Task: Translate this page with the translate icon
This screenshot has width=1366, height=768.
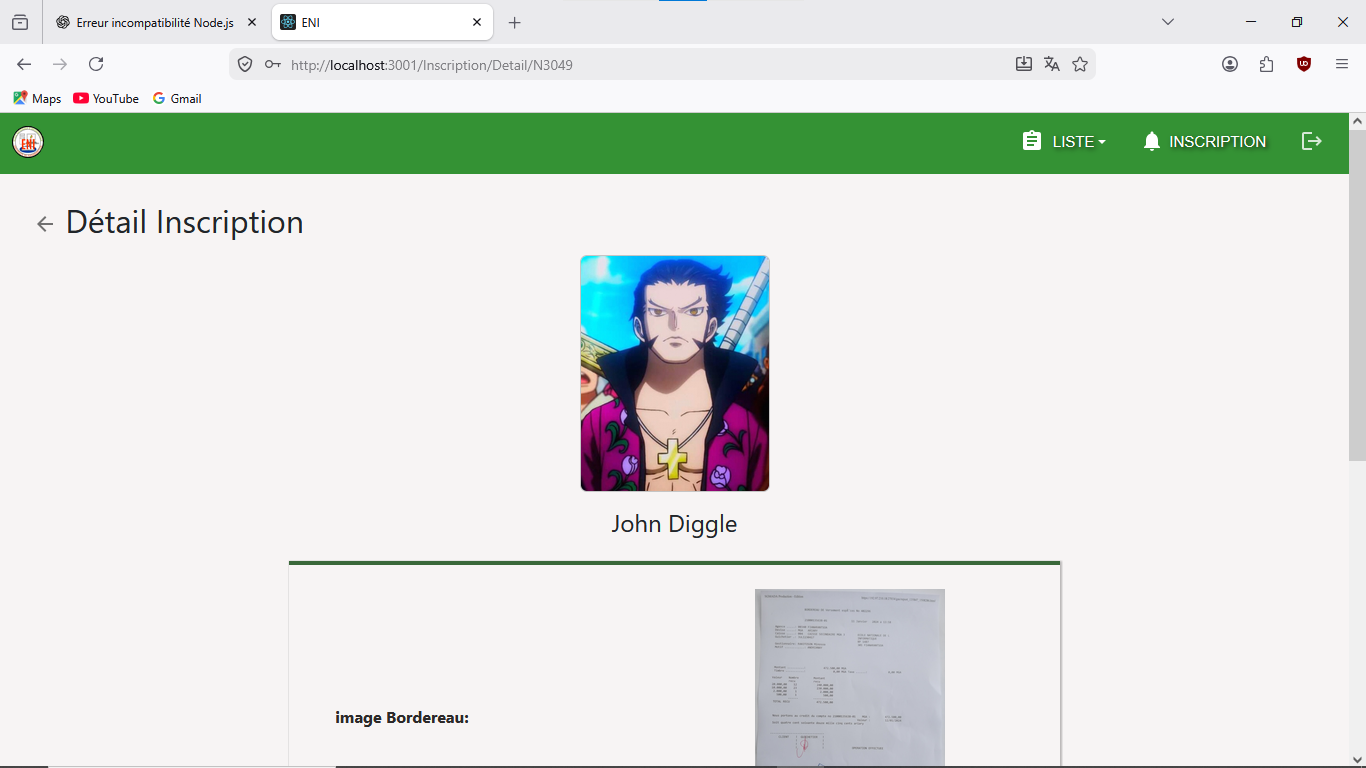Action: tap(1052, 64)
